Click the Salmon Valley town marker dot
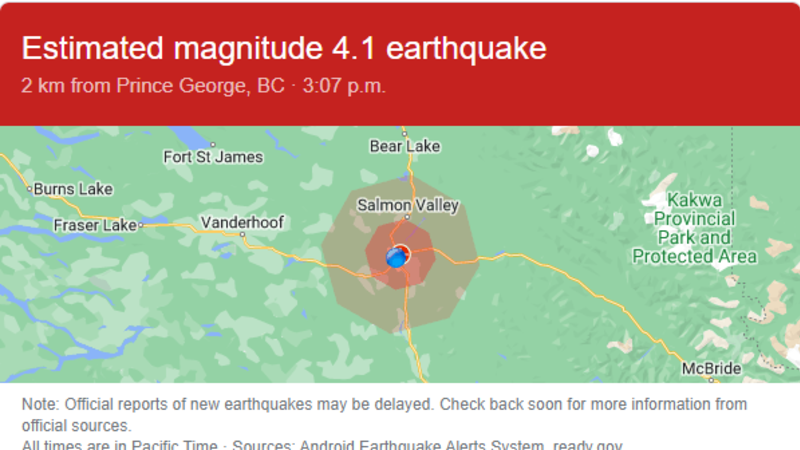Viewport: 800px width, 450px height. (407, 217)
